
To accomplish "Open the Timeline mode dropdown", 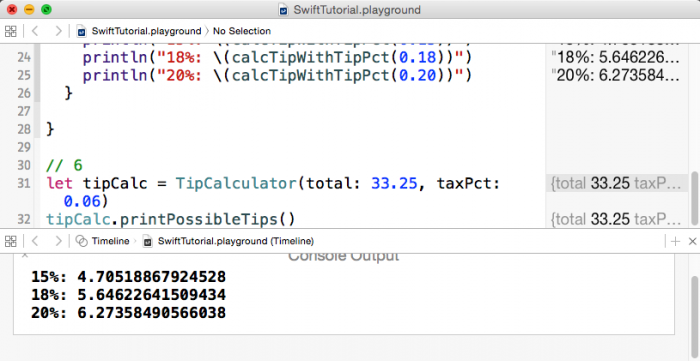I will (110, 241).
